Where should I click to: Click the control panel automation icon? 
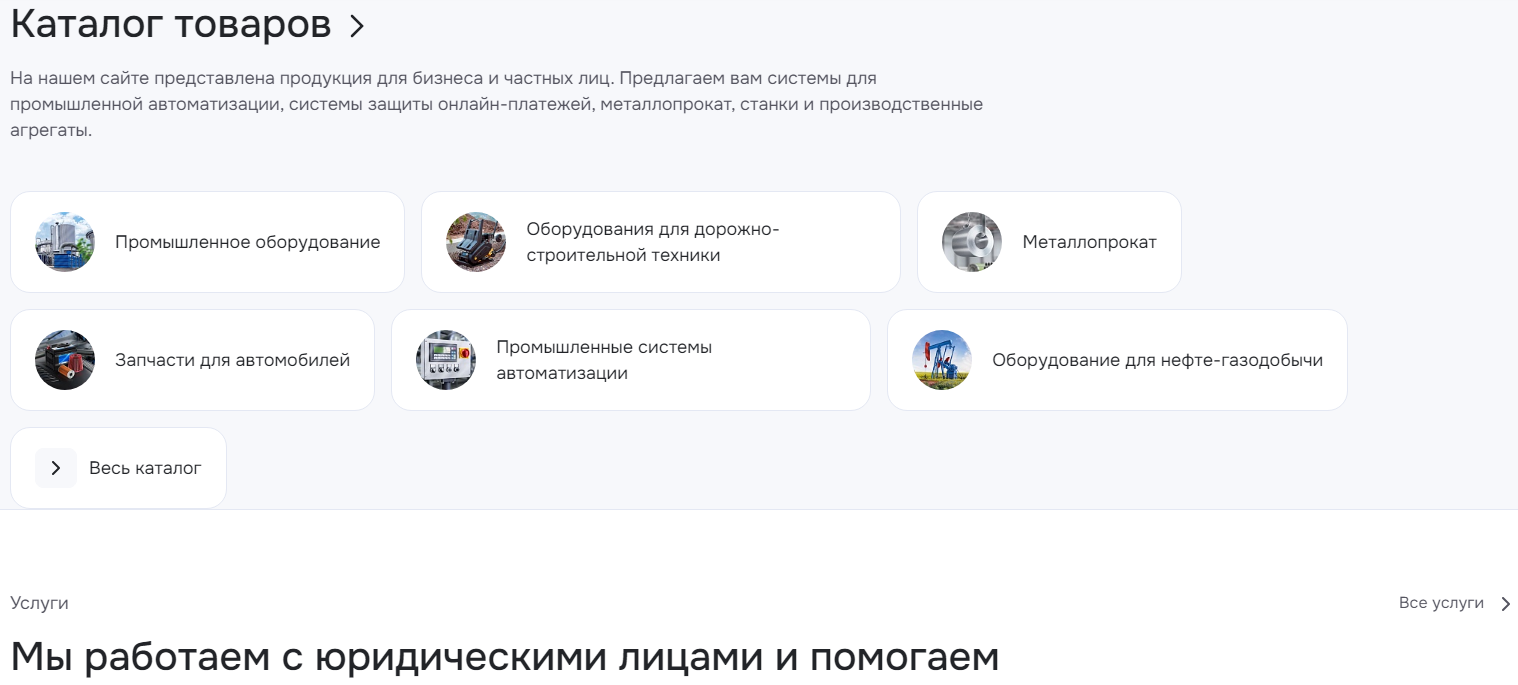(446, 360)
